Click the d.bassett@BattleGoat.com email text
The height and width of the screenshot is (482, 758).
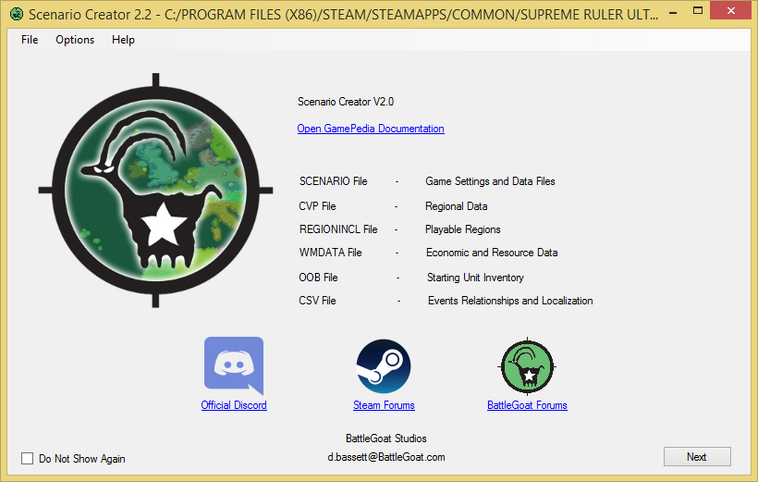pyautogui.click(x=386, y=457)
